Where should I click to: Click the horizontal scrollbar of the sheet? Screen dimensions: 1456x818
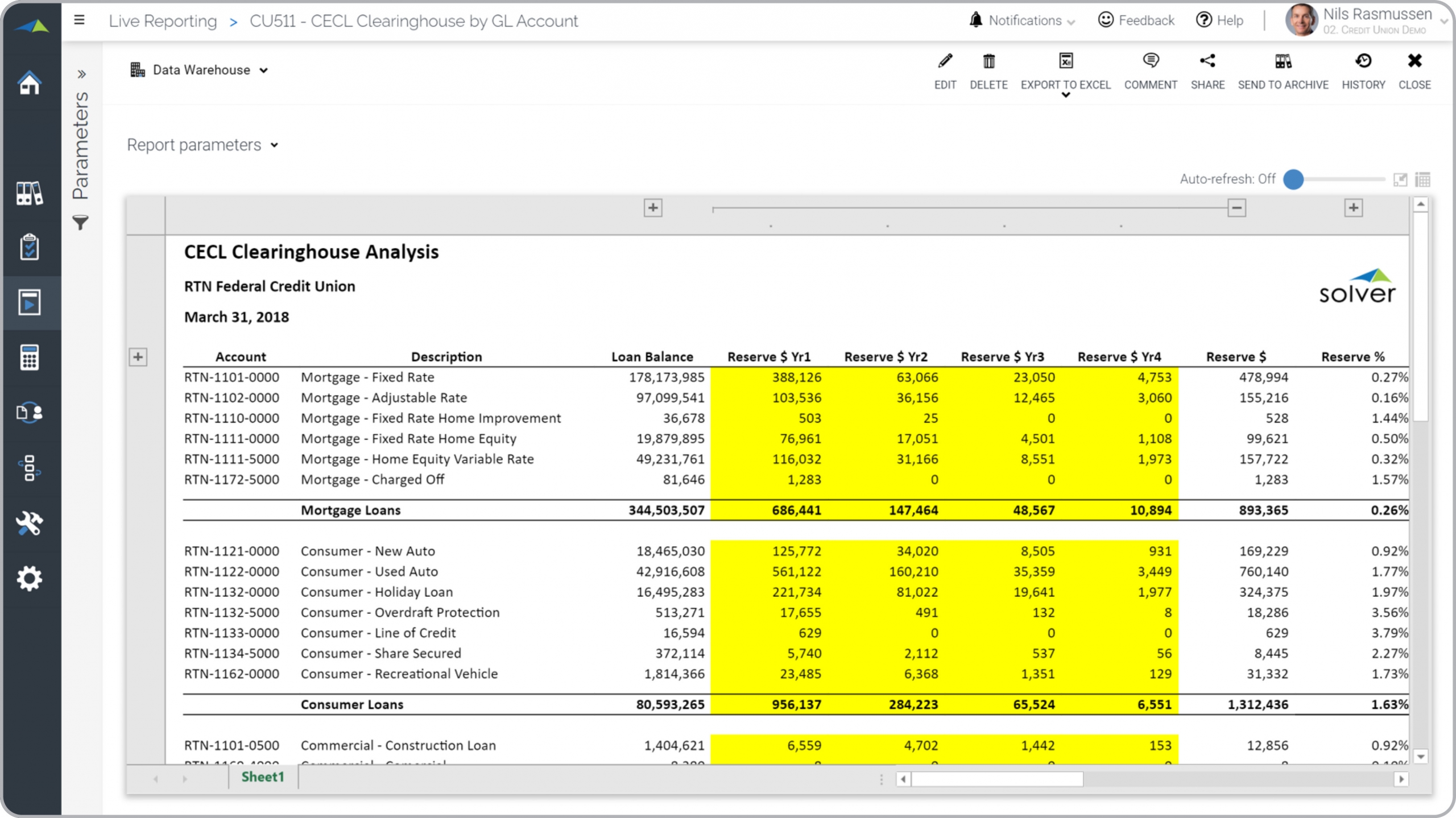997,779
